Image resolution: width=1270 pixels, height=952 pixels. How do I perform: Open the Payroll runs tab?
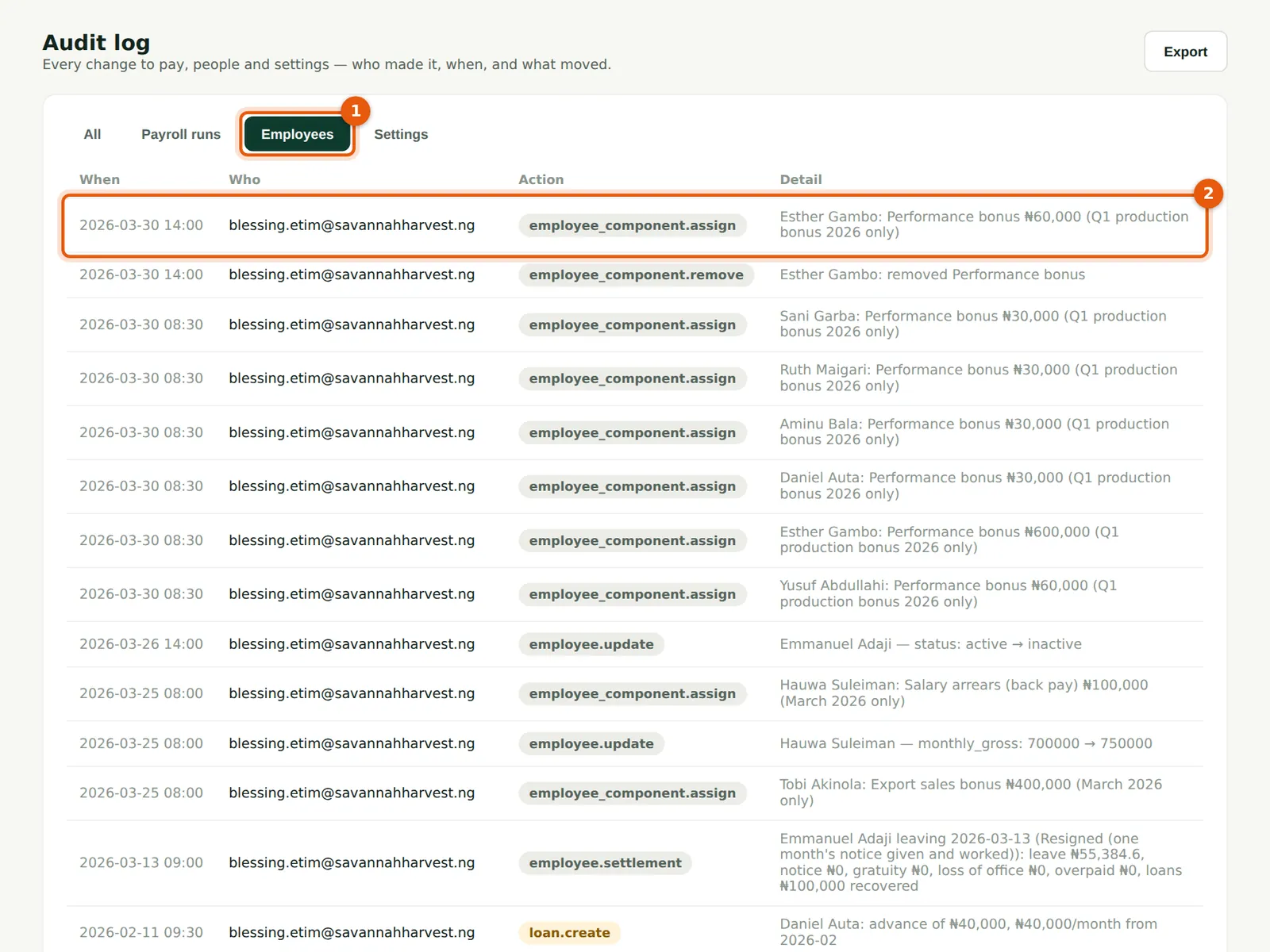coord(181,134)
